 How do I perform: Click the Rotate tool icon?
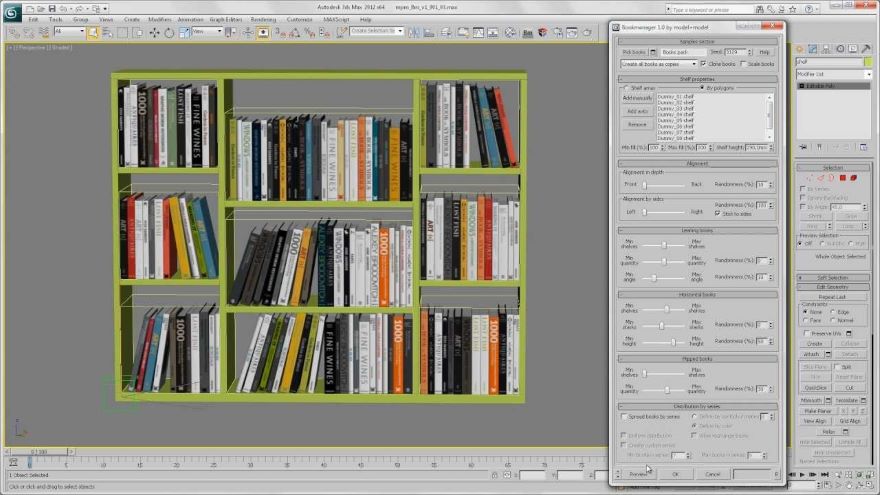(x=167, y=32)
